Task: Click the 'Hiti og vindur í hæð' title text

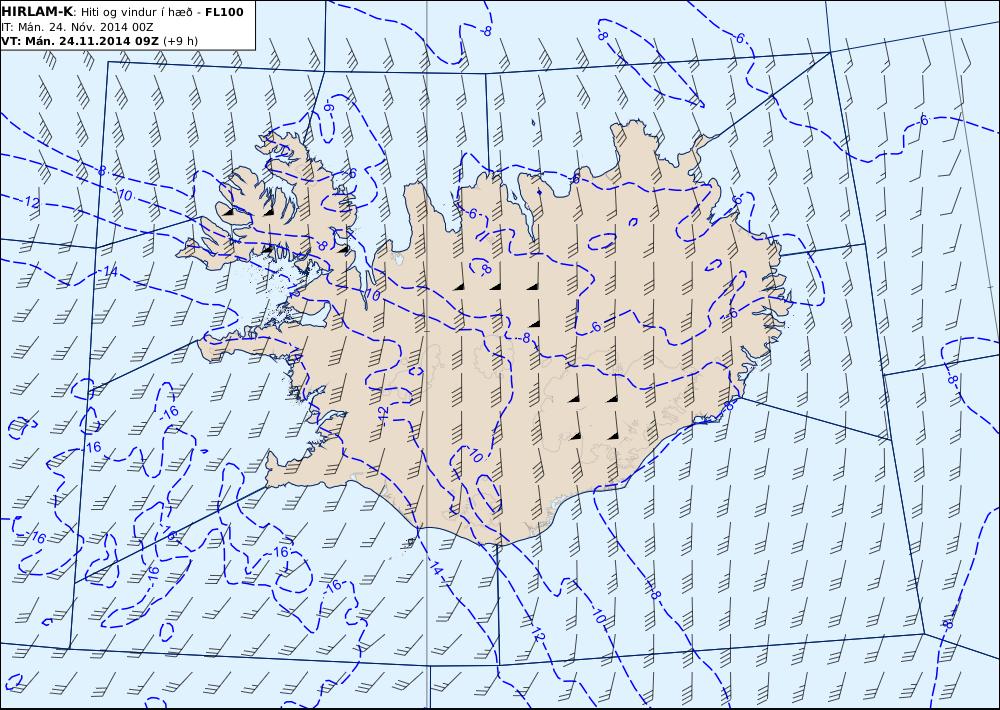Action: pyautogui.click(x=136, y=13)
